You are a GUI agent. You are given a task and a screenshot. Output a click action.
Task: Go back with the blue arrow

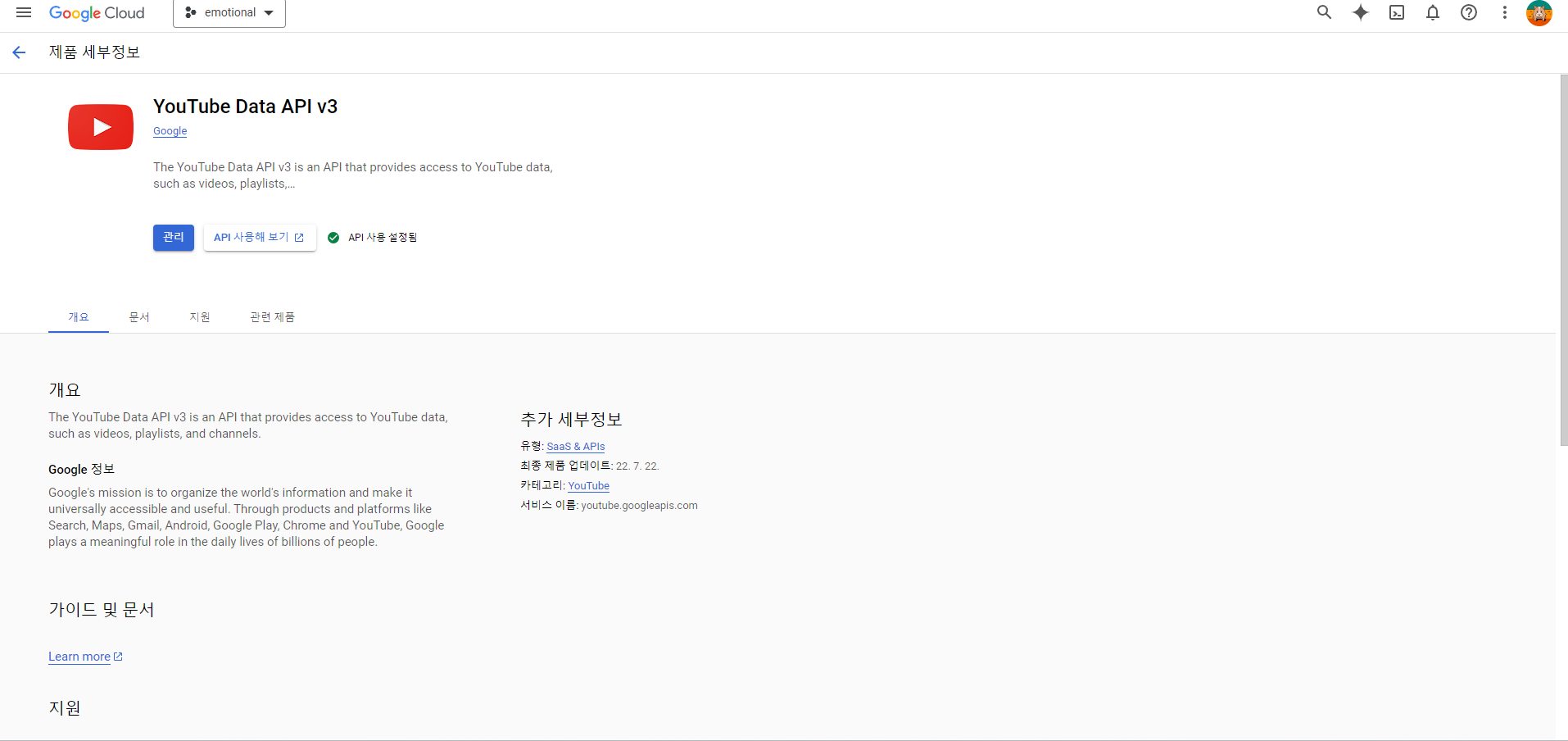[19, 52]
